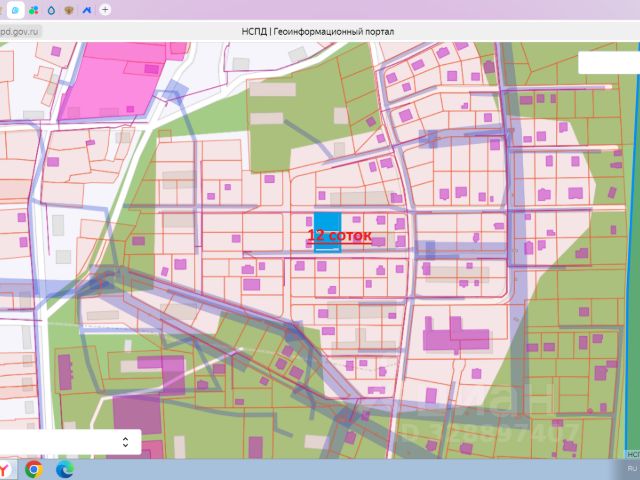Image resolution: width=640 pixels, height=480 pixels.
Task: Launch Microsoft Edge from the taskbar
Action: pyautogui.click(x=64, y=468)
